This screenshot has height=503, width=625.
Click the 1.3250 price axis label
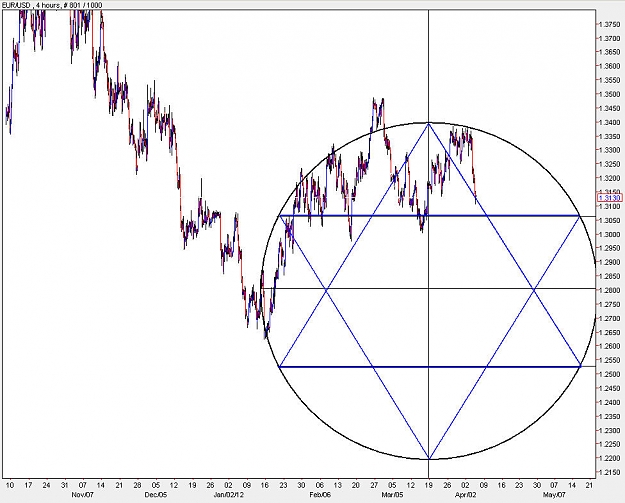pyautogui.click(x=610, y=164)
